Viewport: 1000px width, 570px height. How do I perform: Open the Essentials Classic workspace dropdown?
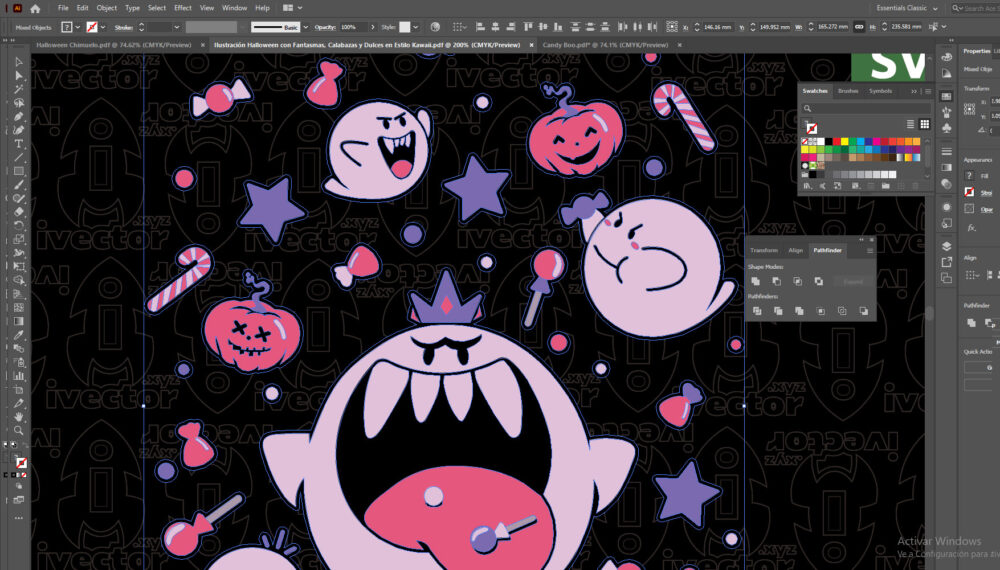[x=907, y=8]
